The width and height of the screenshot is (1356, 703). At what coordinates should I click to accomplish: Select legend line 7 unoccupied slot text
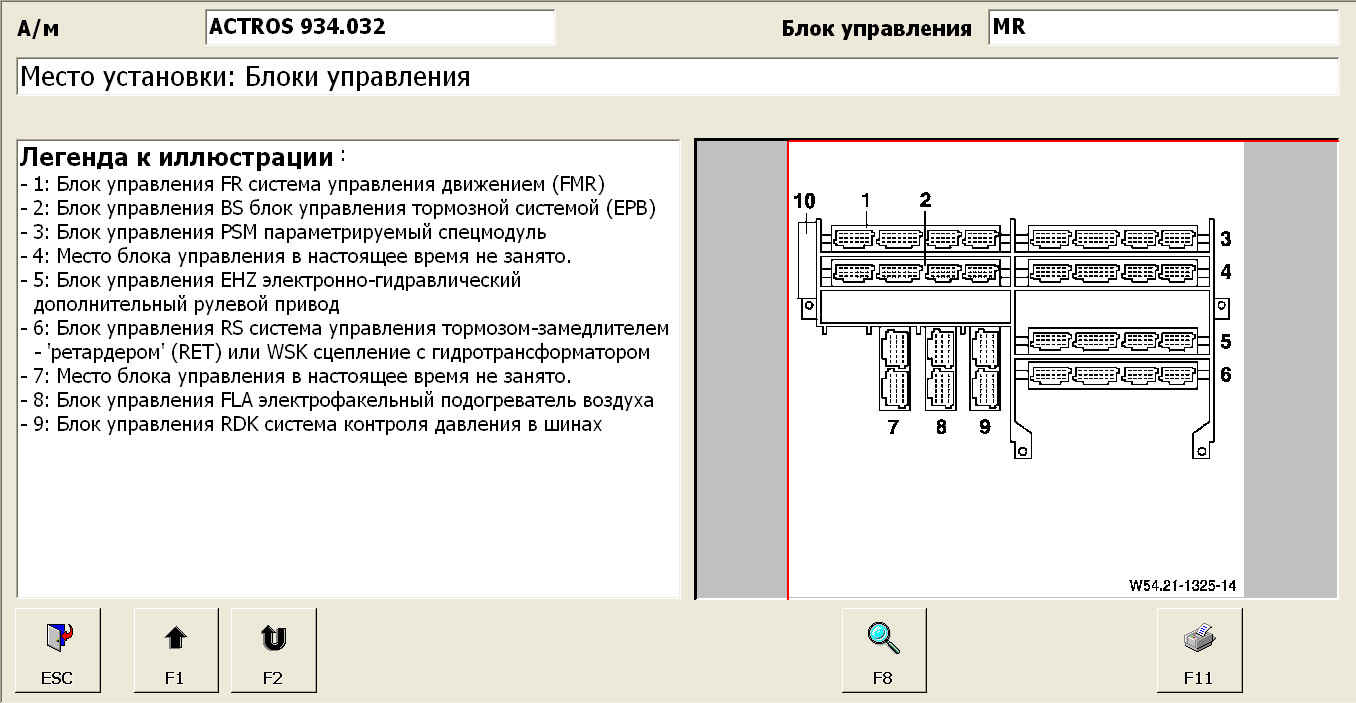pos(295,376)
